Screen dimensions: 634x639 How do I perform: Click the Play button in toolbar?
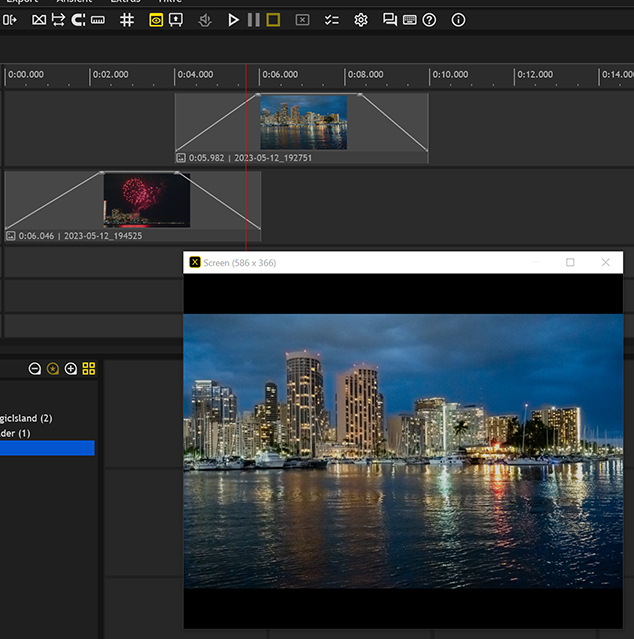pos(233,20)
